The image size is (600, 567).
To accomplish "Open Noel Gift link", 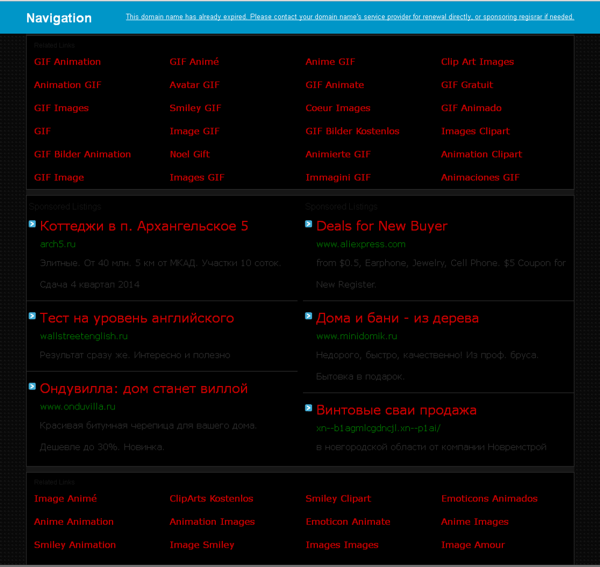I will pyautogui.click(x=189, y=154).
